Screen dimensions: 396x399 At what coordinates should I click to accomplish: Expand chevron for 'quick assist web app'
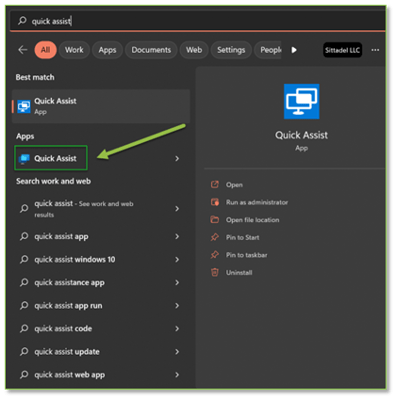point(177,374)
